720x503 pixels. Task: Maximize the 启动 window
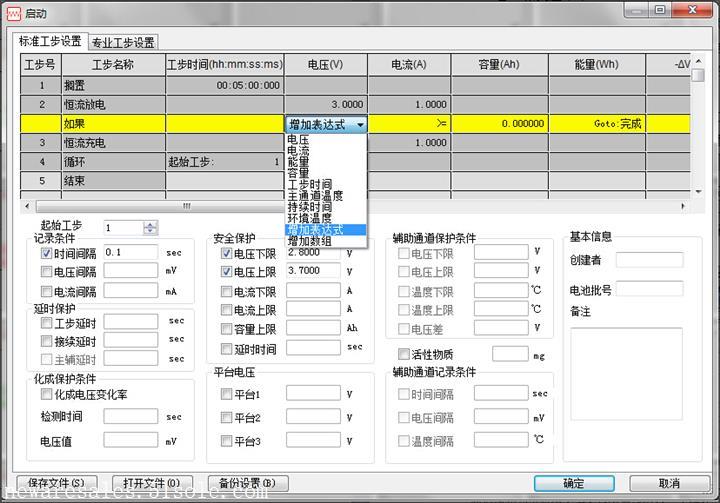pyautogui.click(x=659, y=10)
